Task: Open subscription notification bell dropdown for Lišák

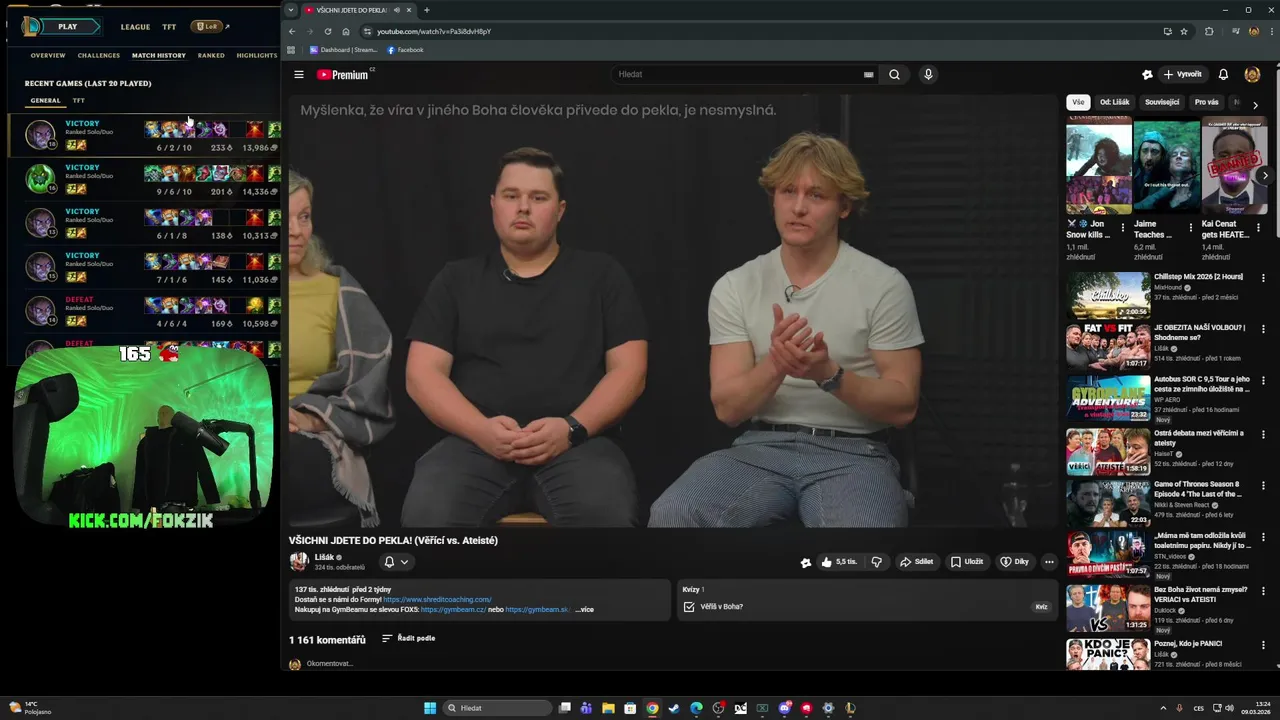Action: click(x=396, y=562)
